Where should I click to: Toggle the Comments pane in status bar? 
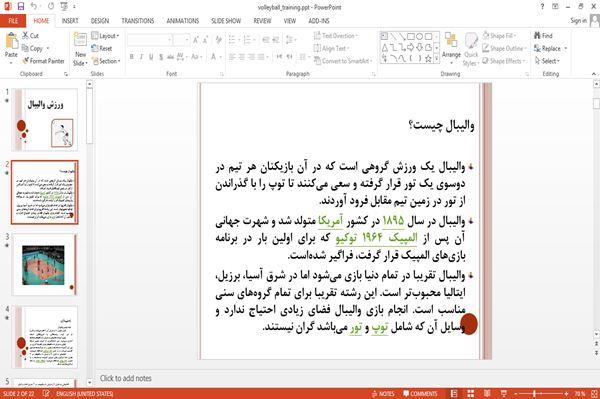click(420, 394)
